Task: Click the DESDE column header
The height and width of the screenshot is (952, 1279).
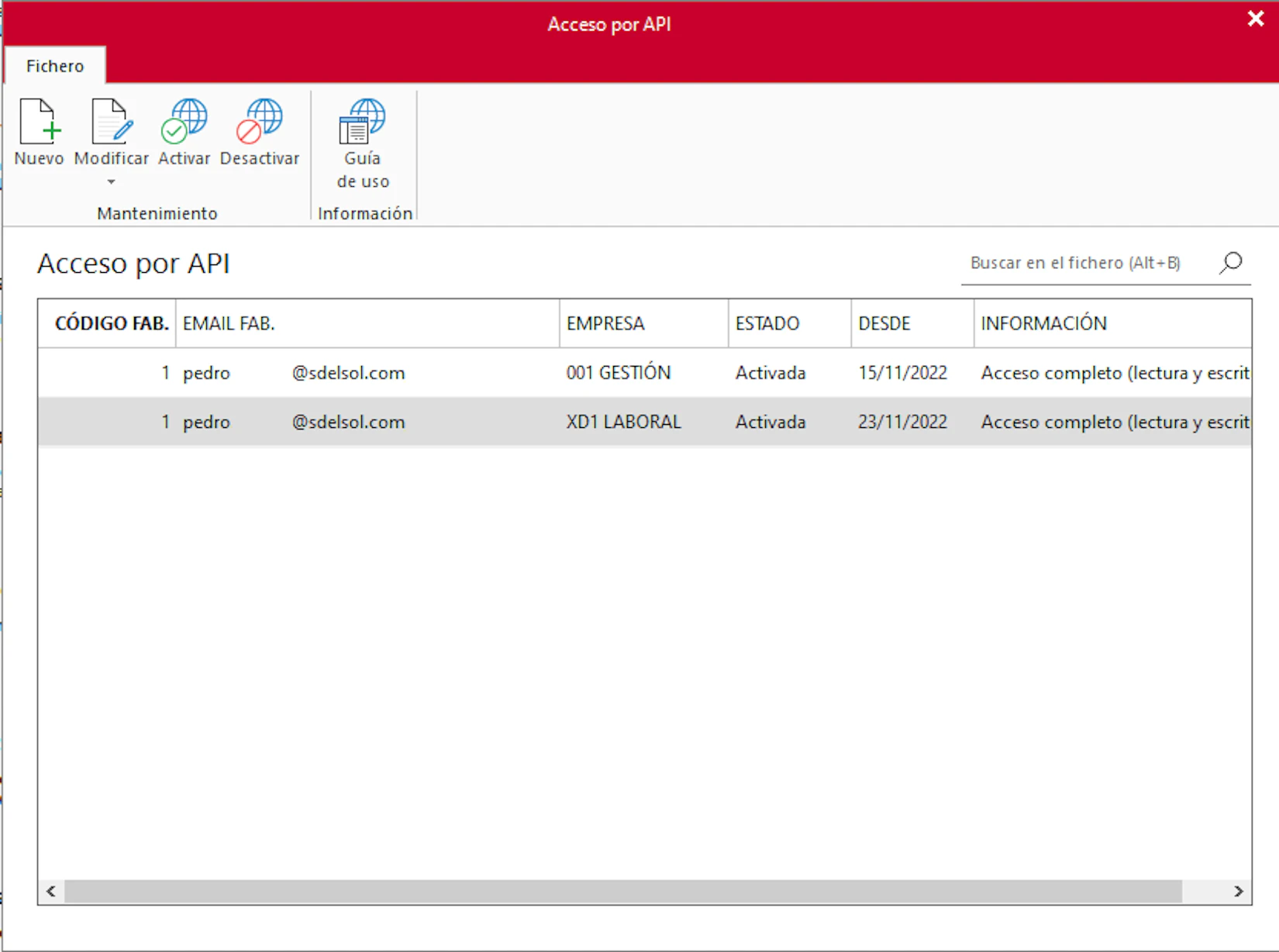Action: coord(884,323)
